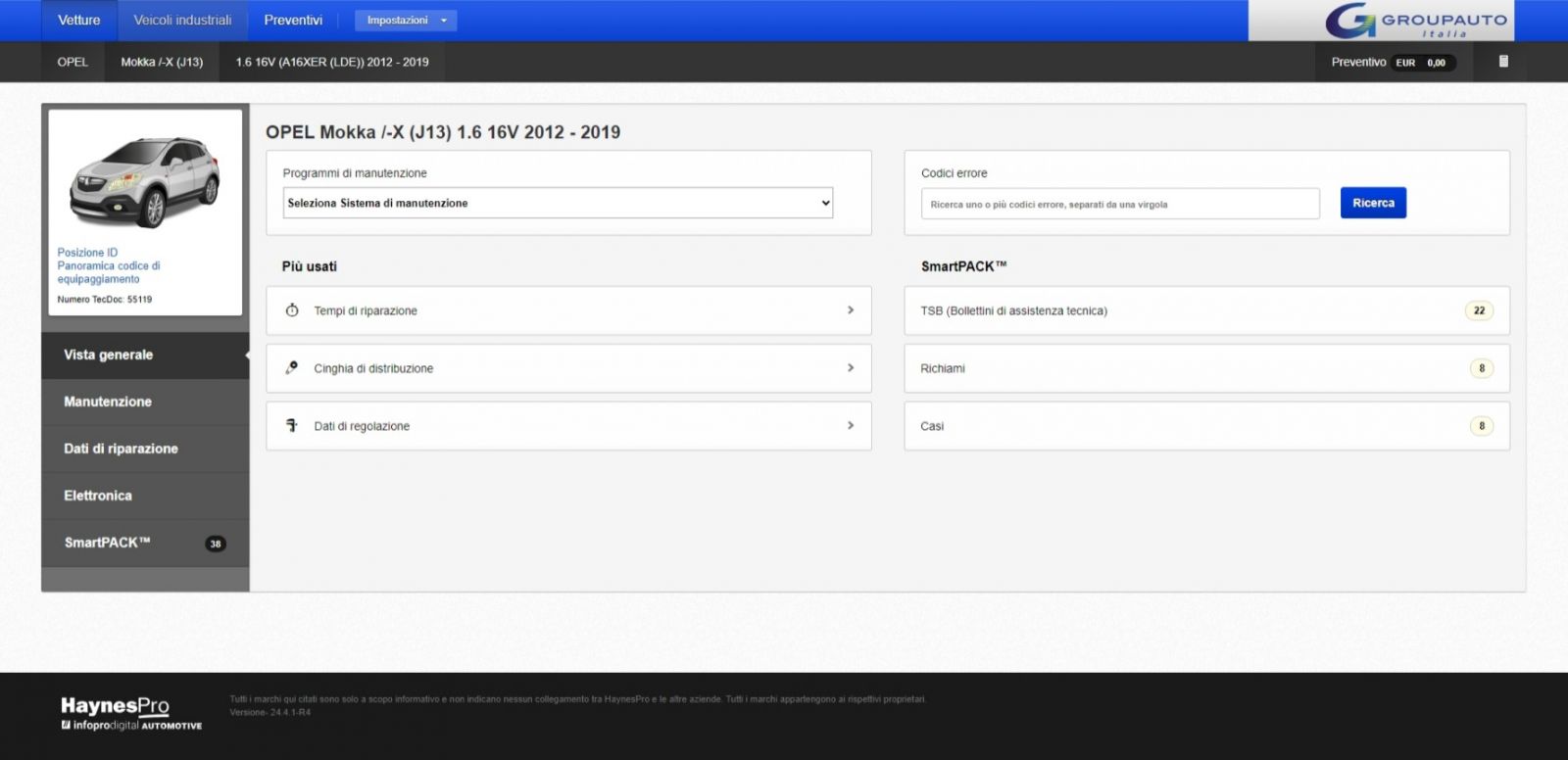This screenshot has width=1568, height=760.
Task: Expand Cinghia di distribuzione via its chevron
Action: pyautogui.click(x=850, y=368)
